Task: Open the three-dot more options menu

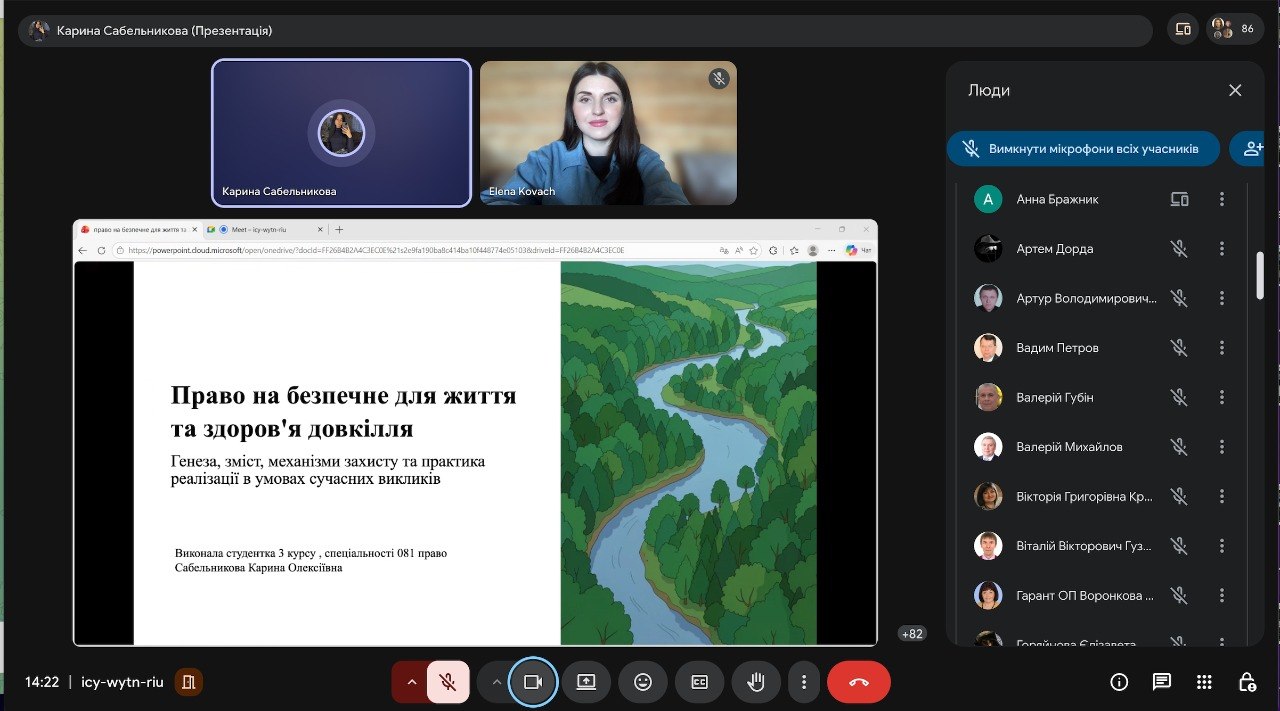Action: (x=803, y=682)
